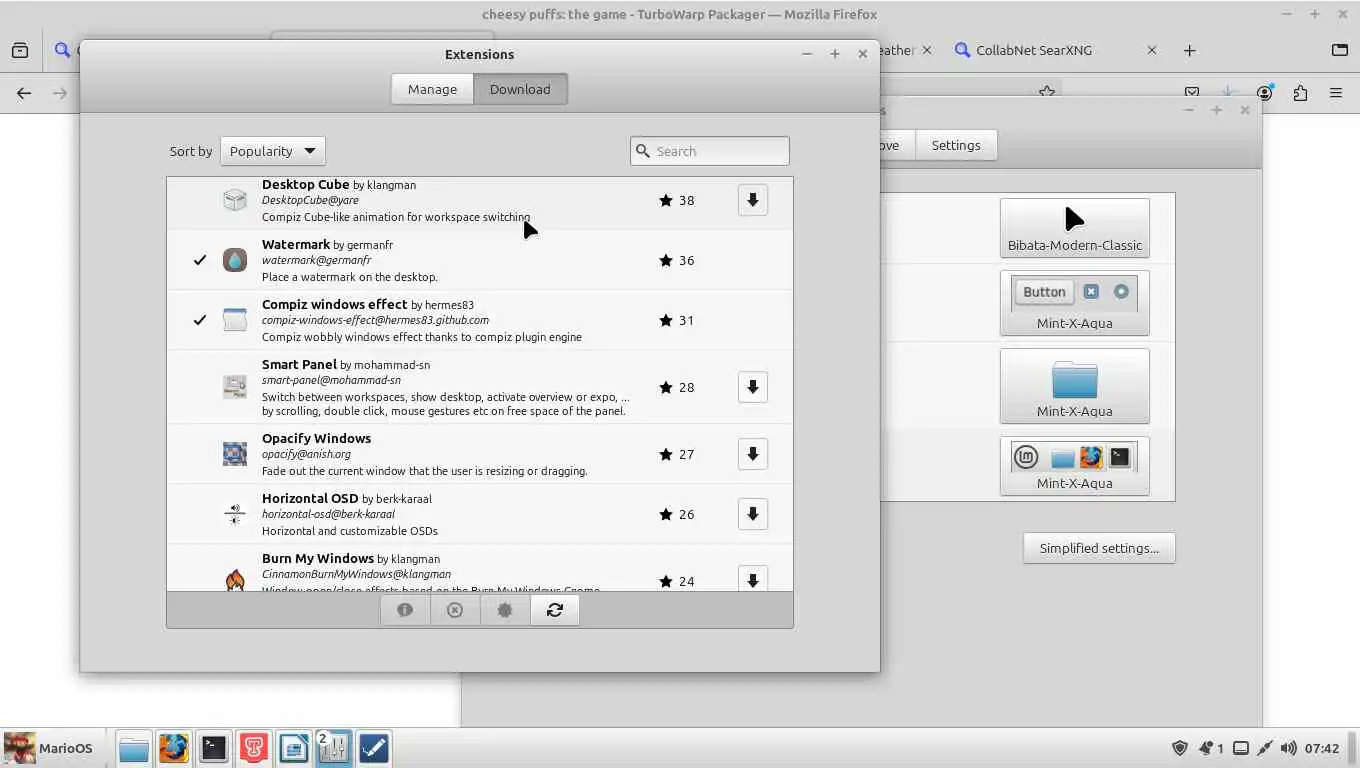Click the red T app taskbar icon
The height and width of the screenshot is (768, 1360).
(253, 748)
